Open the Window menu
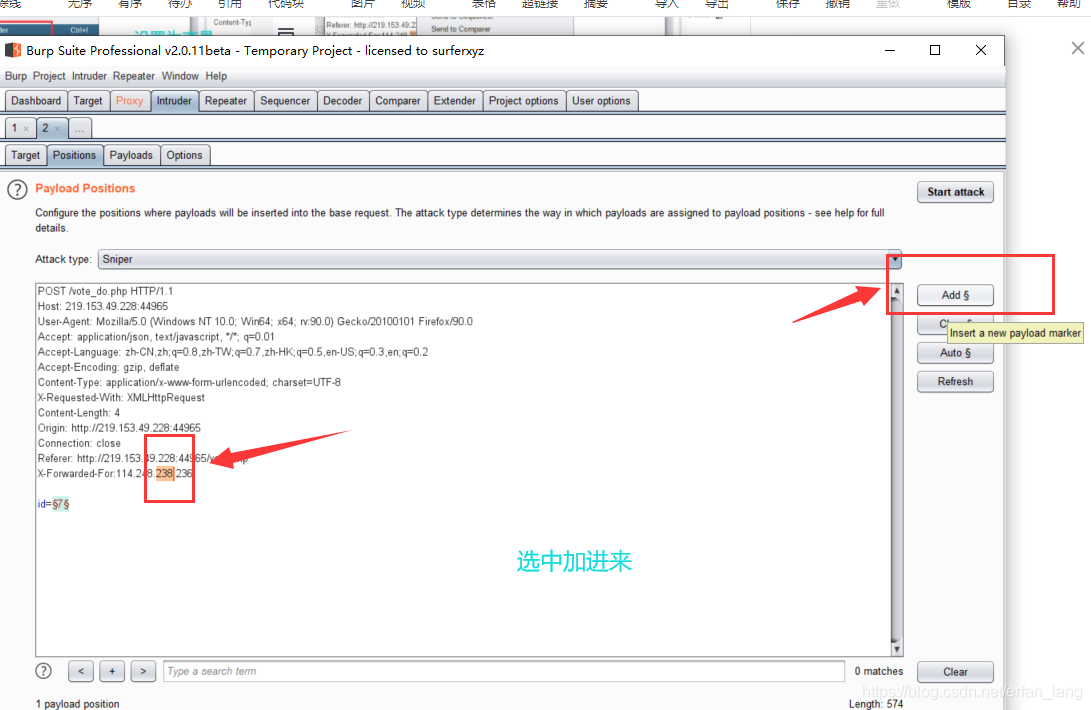1091x710 pixels. pos(180,76)
